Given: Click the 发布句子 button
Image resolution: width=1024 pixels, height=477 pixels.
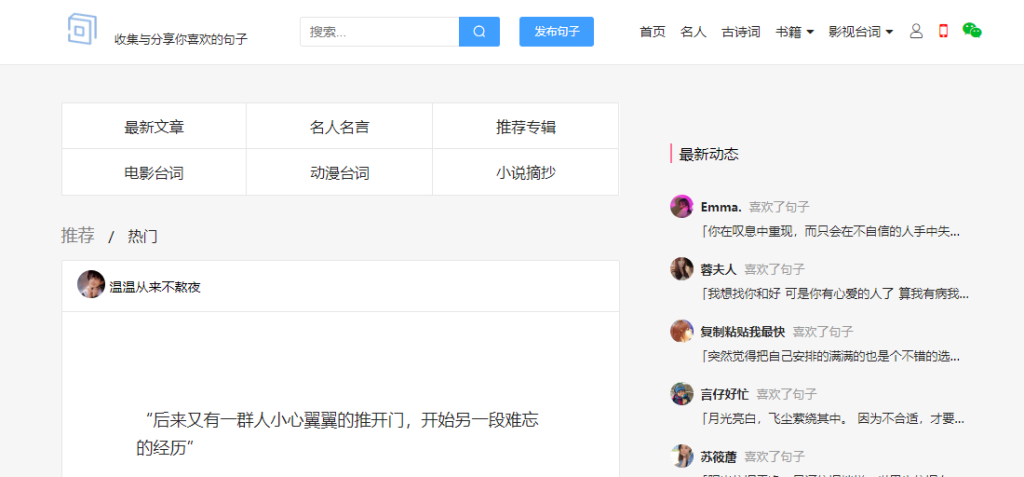Looking at the screenshot, I should pos(556,31).
